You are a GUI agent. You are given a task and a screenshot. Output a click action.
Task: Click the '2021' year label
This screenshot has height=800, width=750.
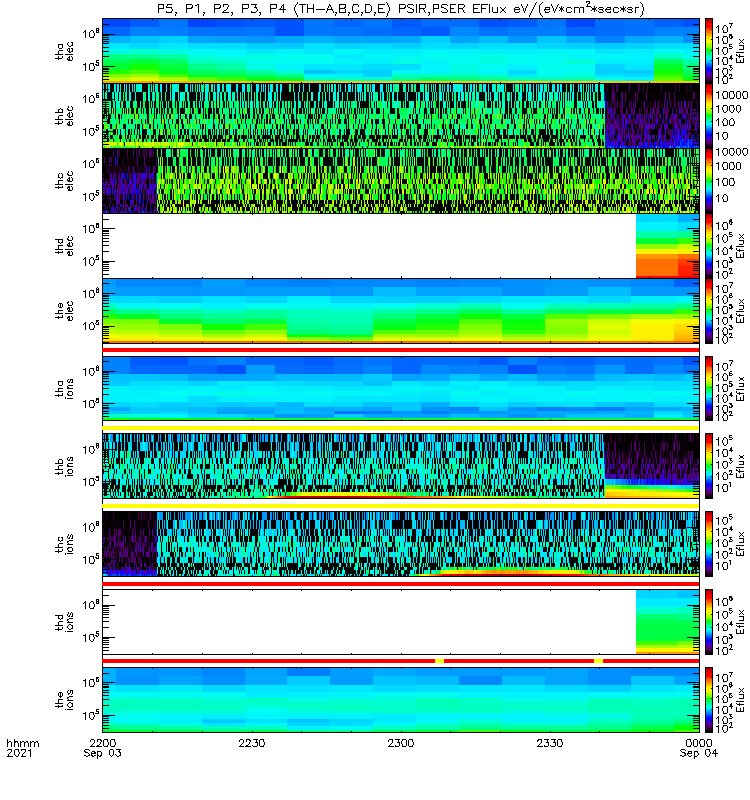click(x=19, y=753)
